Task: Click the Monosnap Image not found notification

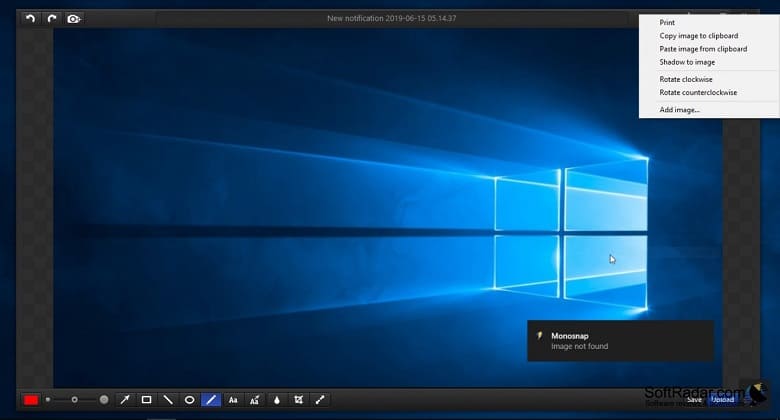Action: click(x=620, y=341)
